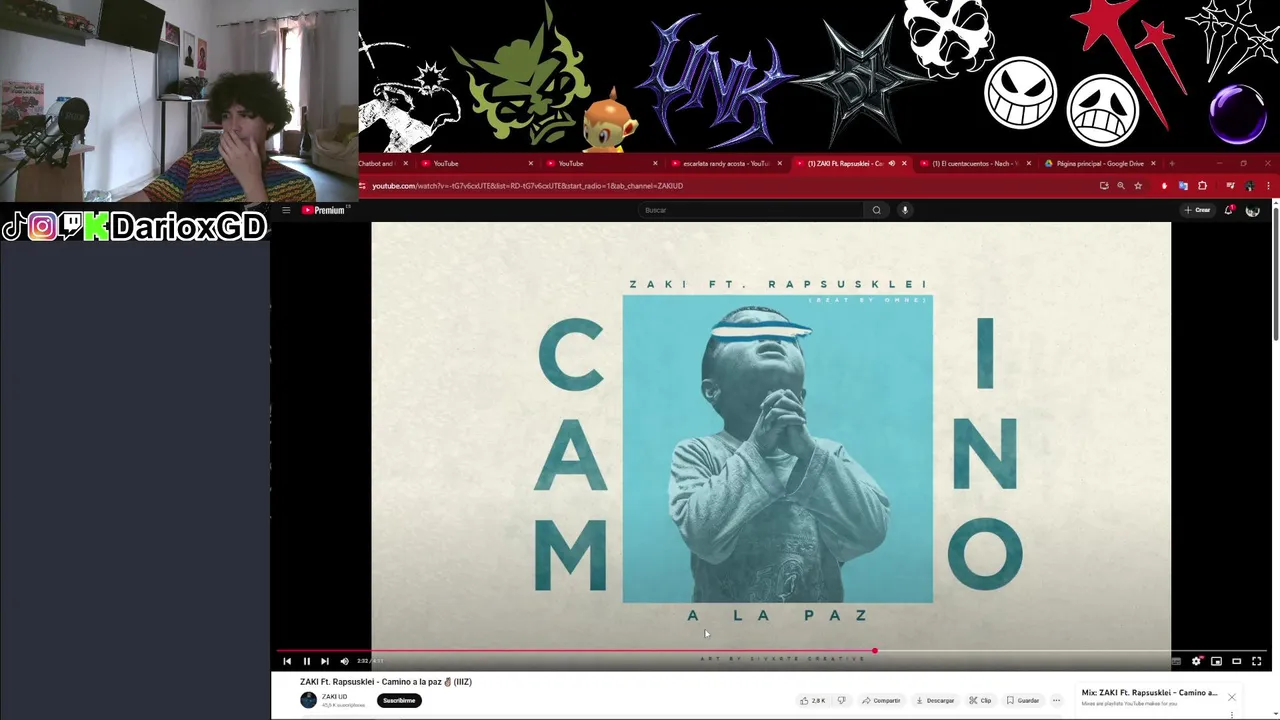Image resolution: width=1280 pixels, height=720 pixels.
Task: Click the YouTube search field
Action: tap(750, 210)
